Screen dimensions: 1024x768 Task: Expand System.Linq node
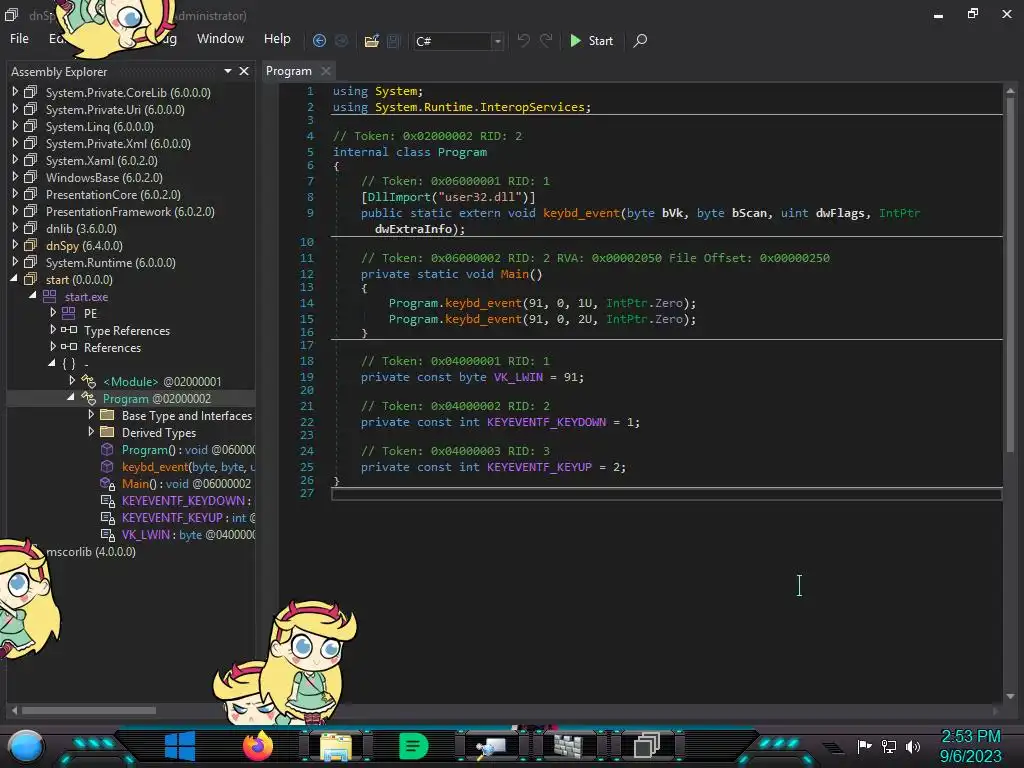point(15,126)
